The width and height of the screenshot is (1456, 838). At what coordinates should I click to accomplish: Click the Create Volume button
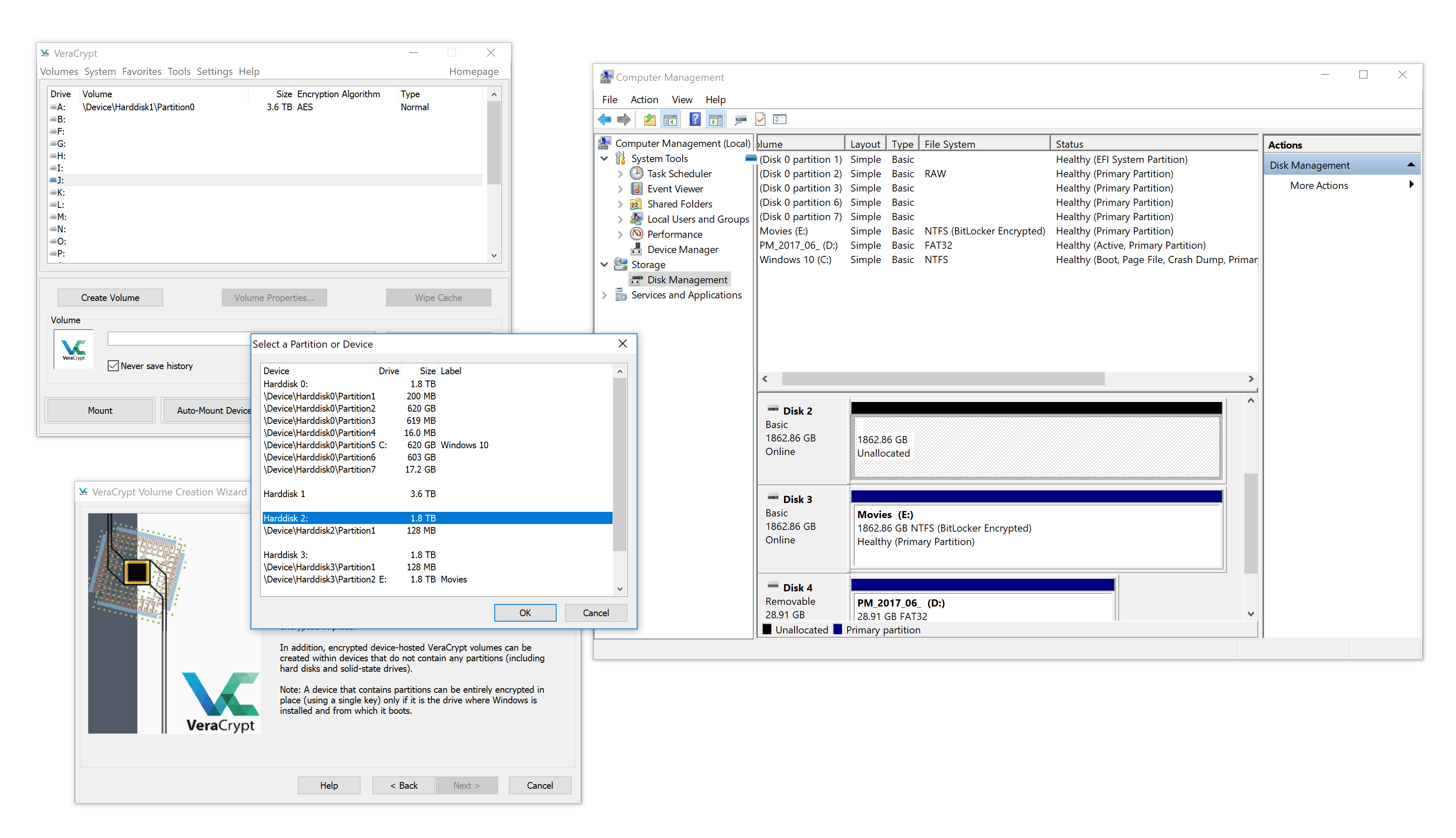pyautogui.click(x=110, y=298)
